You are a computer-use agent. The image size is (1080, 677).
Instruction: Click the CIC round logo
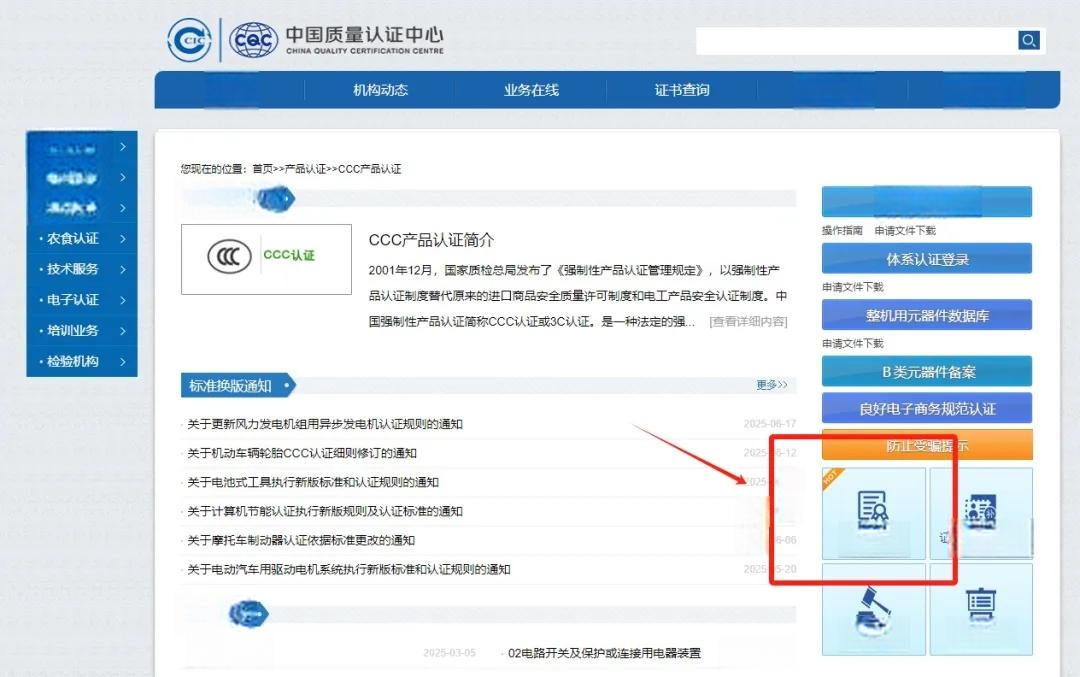[189, 40]
